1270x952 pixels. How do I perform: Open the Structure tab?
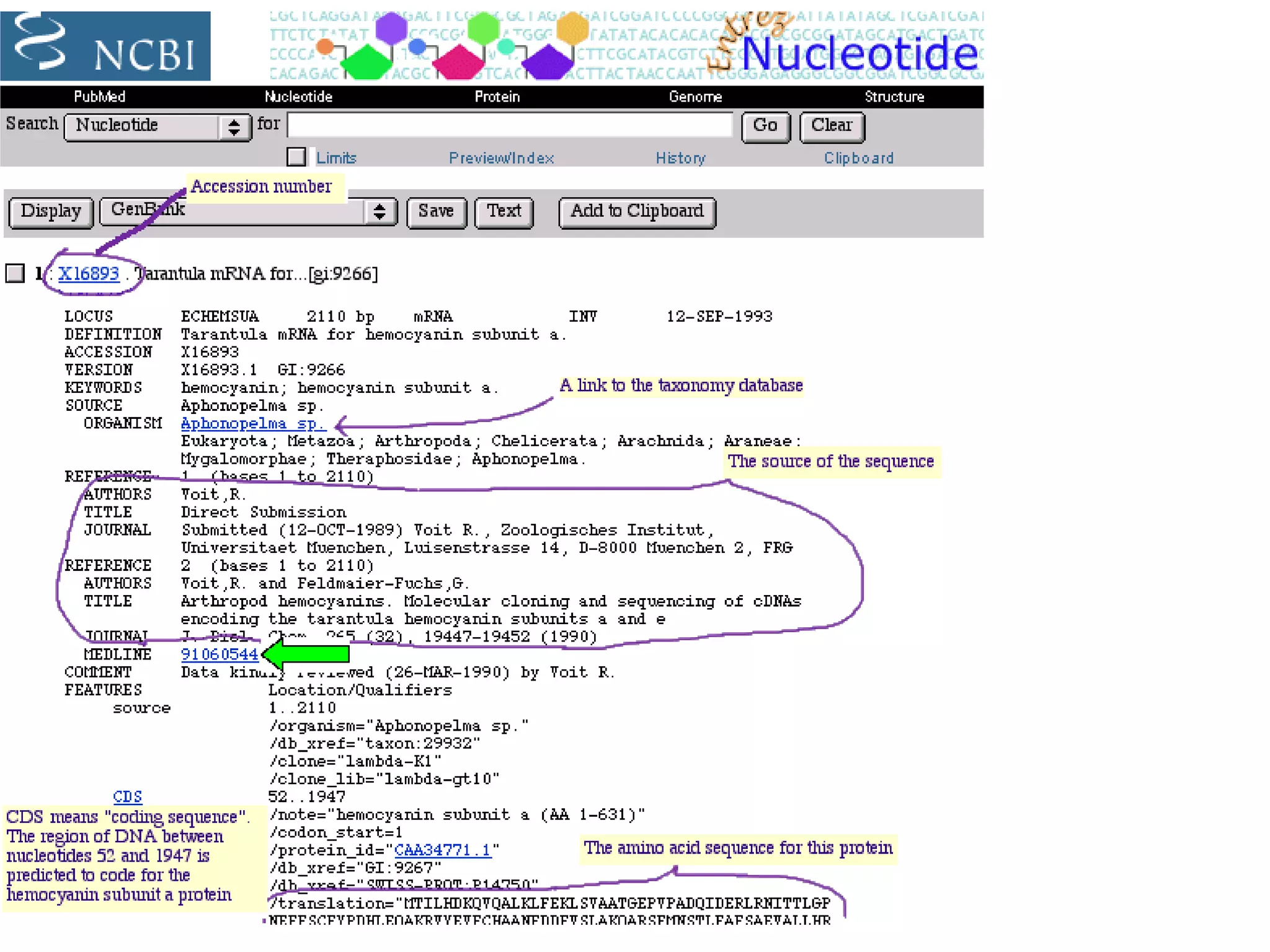click(x=894, y=97)
